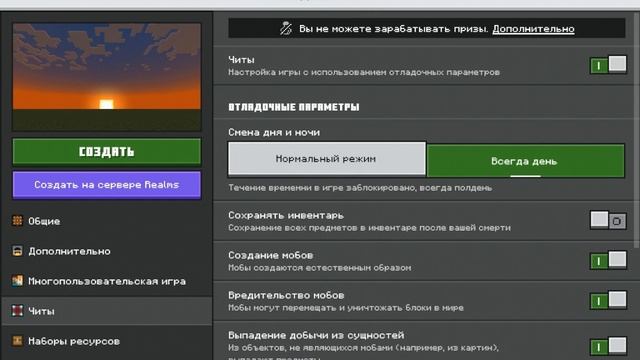Select Всегда день day cycle option
640x360 pixels.
525,161
